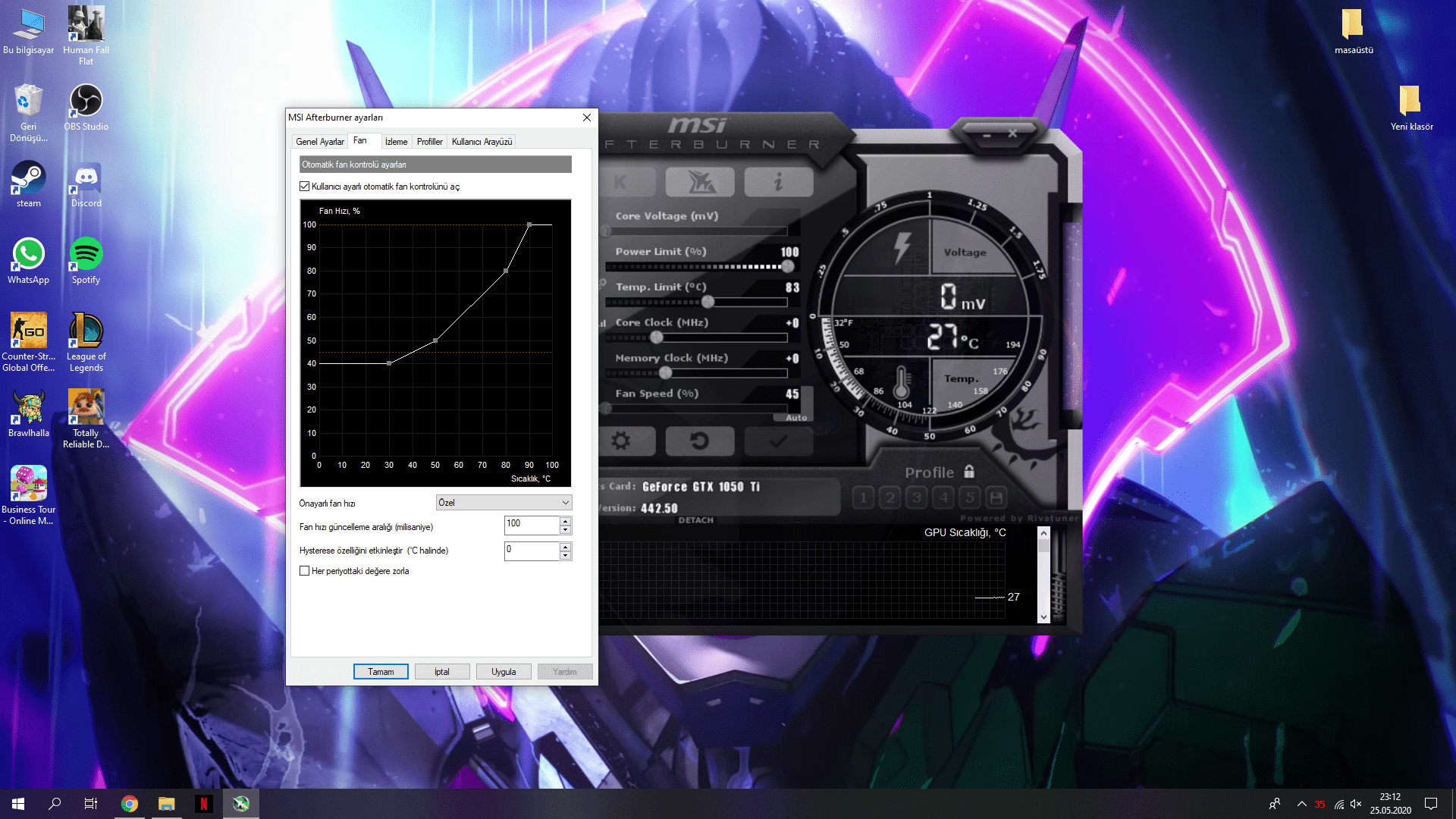Click the apply checkmark icon

pyautogui.click(x=778, y=441)
